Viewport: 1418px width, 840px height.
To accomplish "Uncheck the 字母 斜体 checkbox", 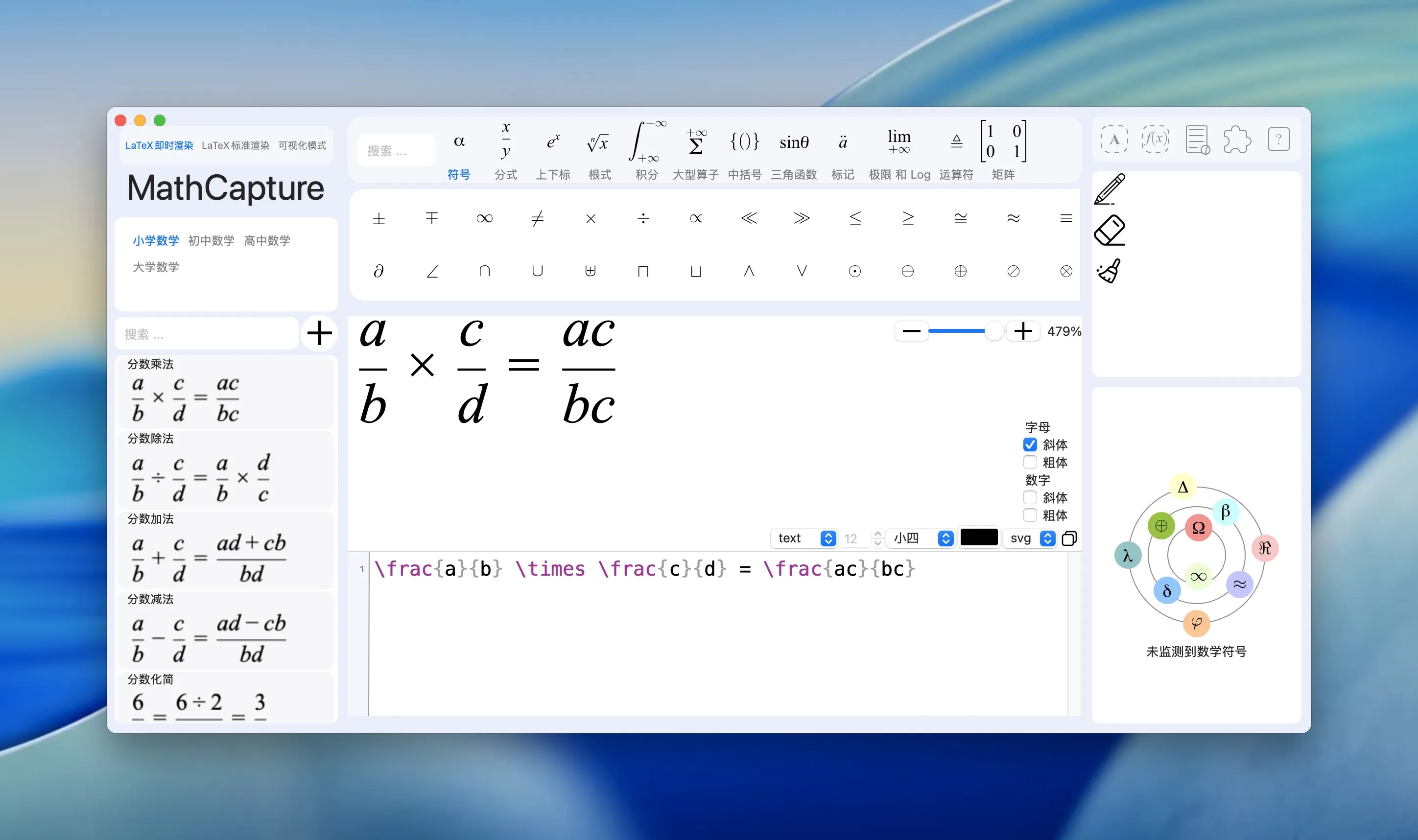I will click(x=1030, y=445).
